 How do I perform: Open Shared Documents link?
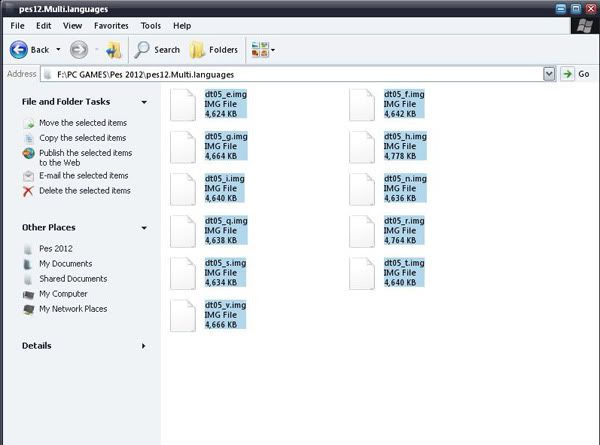click(x=73, y=279)
